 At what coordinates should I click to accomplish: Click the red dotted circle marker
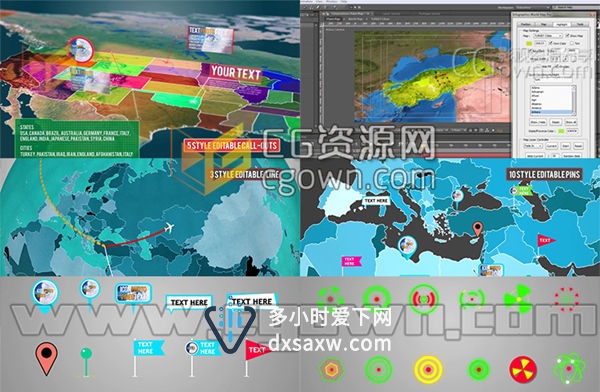pyautogui.click(x=567, y=299)
